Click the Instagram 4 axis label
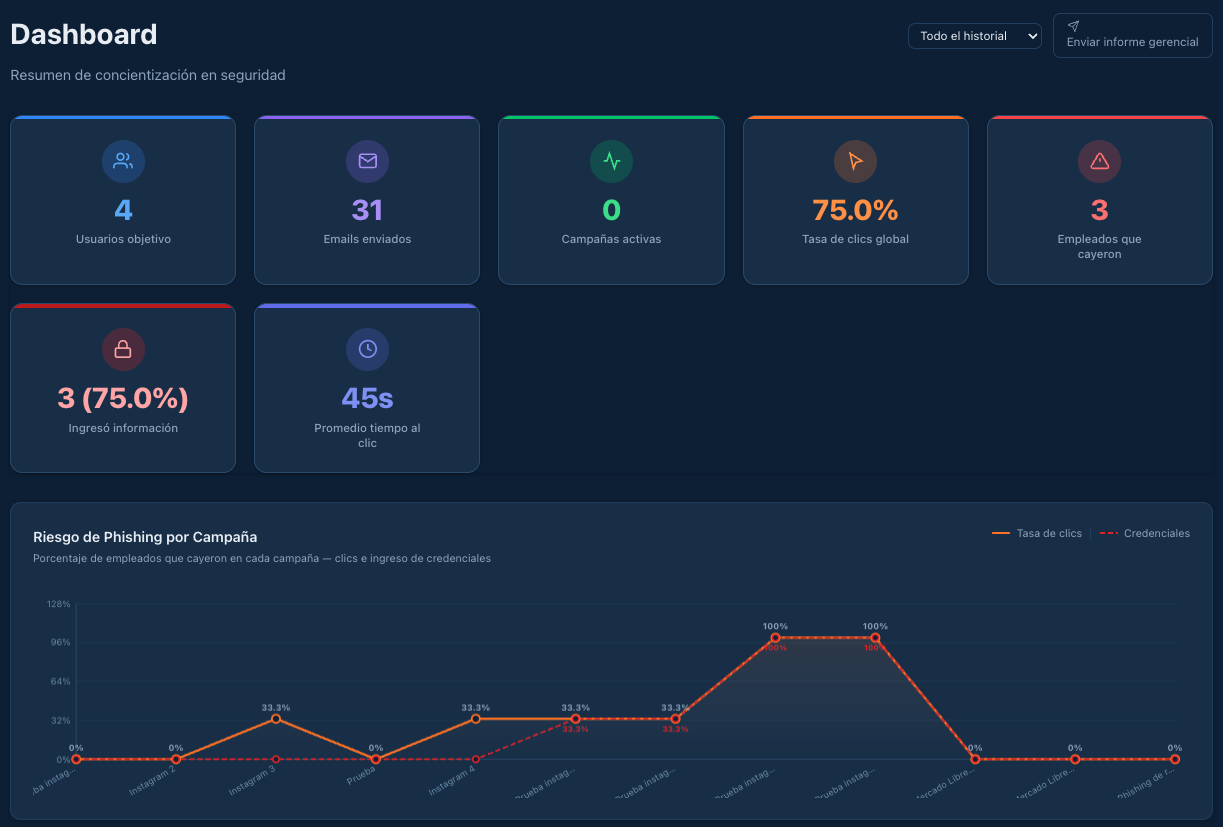The image size is (1223, 827). 454,781
